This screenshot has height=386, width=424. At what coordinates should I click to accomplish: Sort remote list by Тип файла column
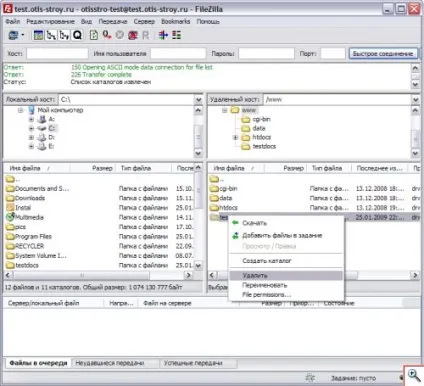click(x=328, y=168)
